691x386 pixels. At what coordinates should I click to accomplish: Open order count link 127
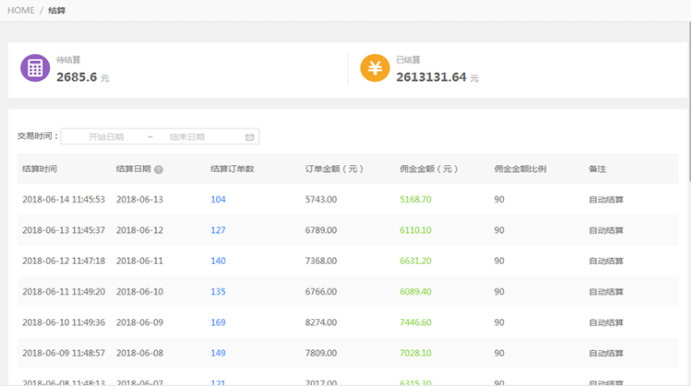click(x=218, y=230)
